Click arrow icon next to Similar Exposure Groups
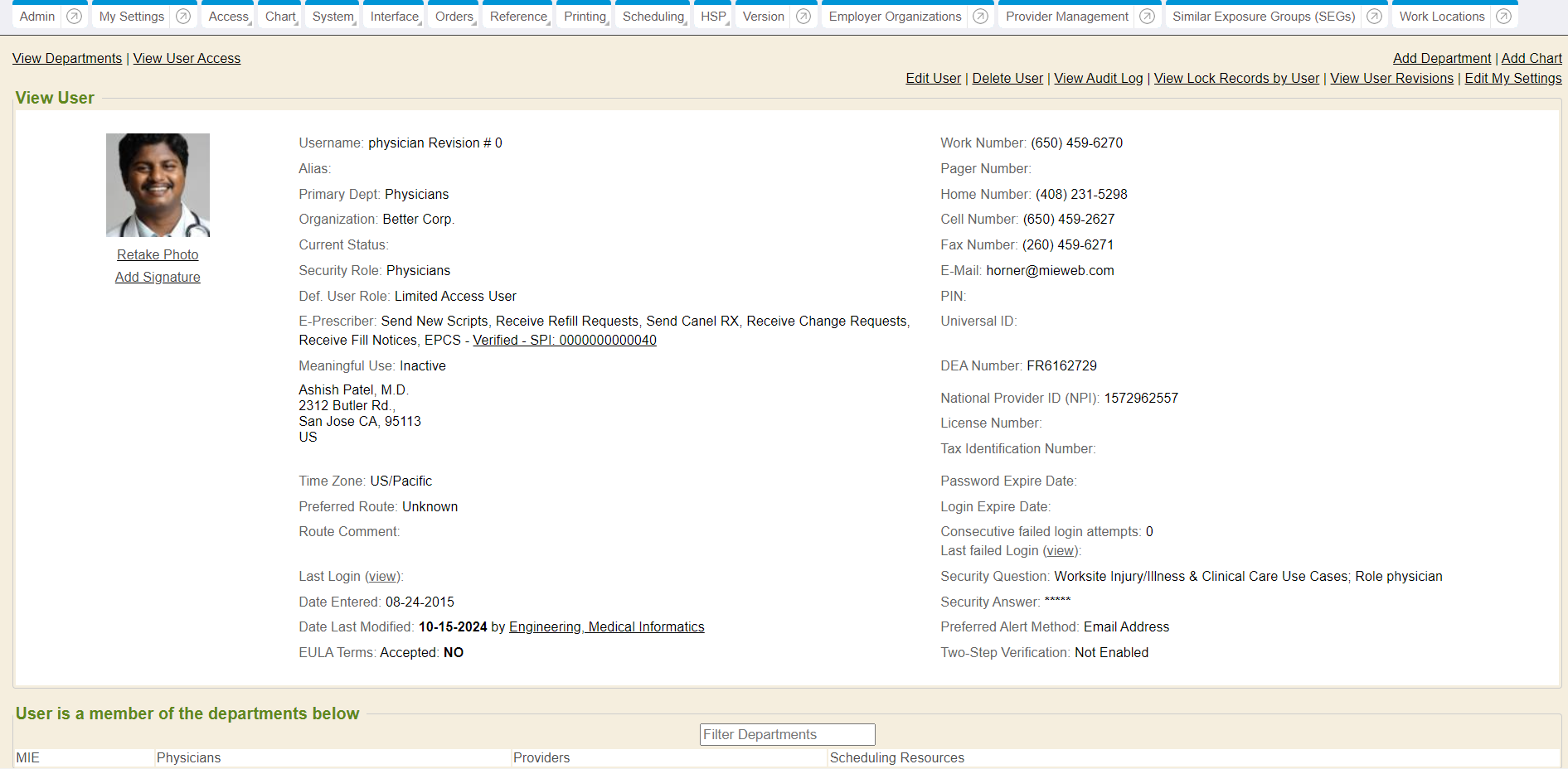1568x769 pixels. (x=1374, y=17)
